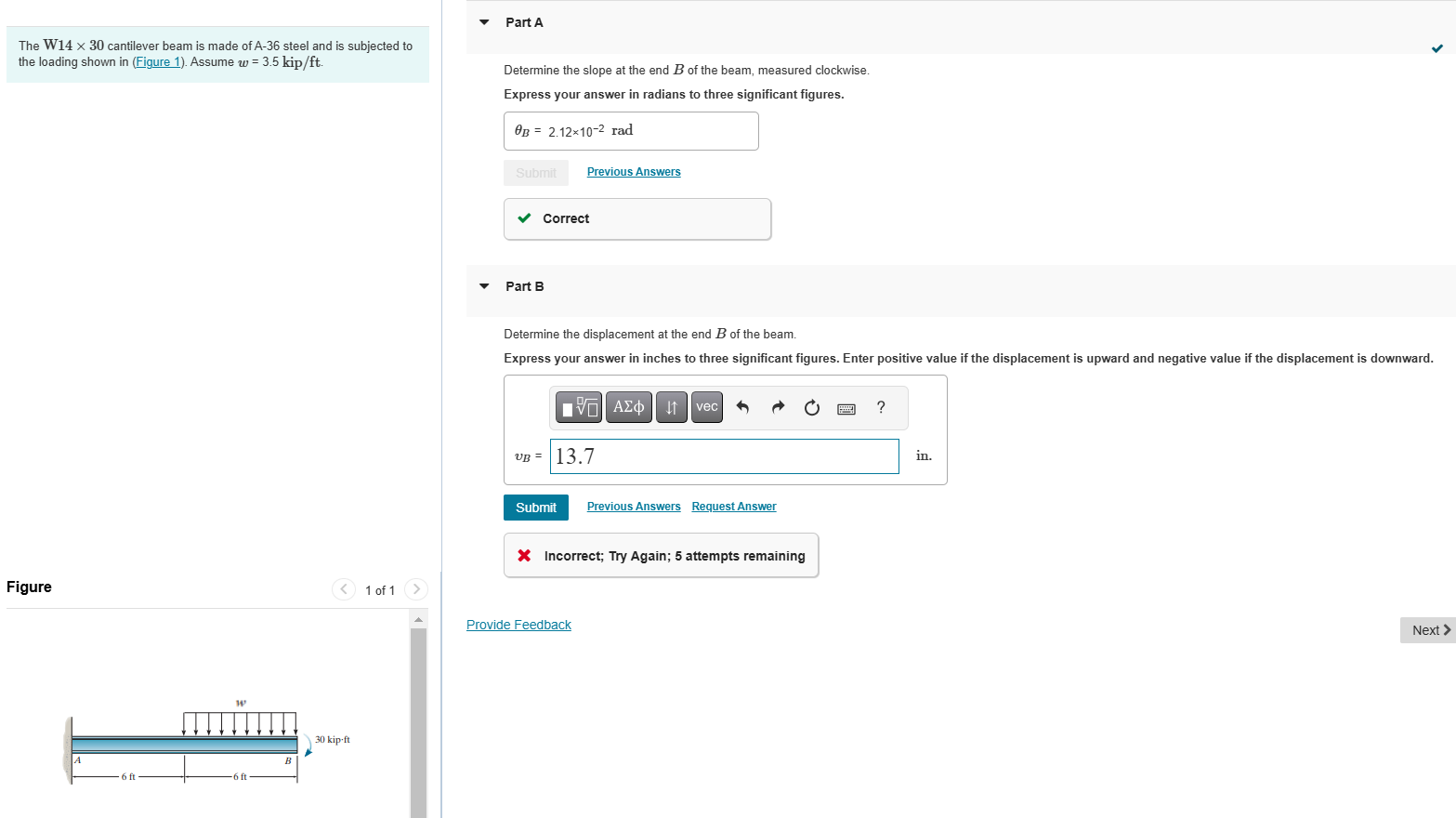The width and height of the screenshot is (1456, 818).
Task: Redo the last answer edit
Action: point(778,407)
